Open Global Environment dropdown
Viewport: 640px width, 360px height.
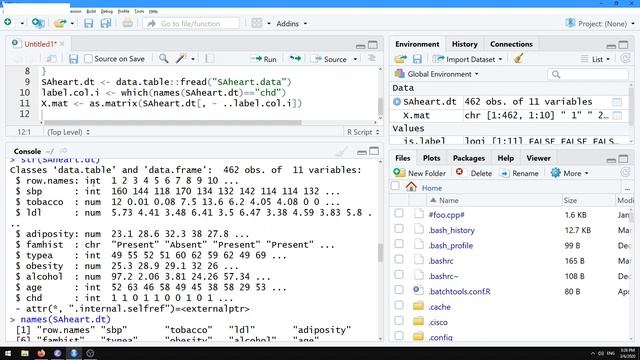[x=437, y=74]
